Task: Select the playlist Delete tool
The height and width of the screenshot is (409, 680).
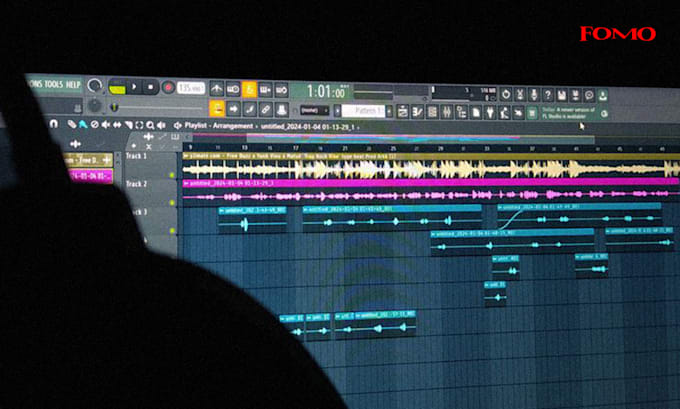Action: (94, 125)
